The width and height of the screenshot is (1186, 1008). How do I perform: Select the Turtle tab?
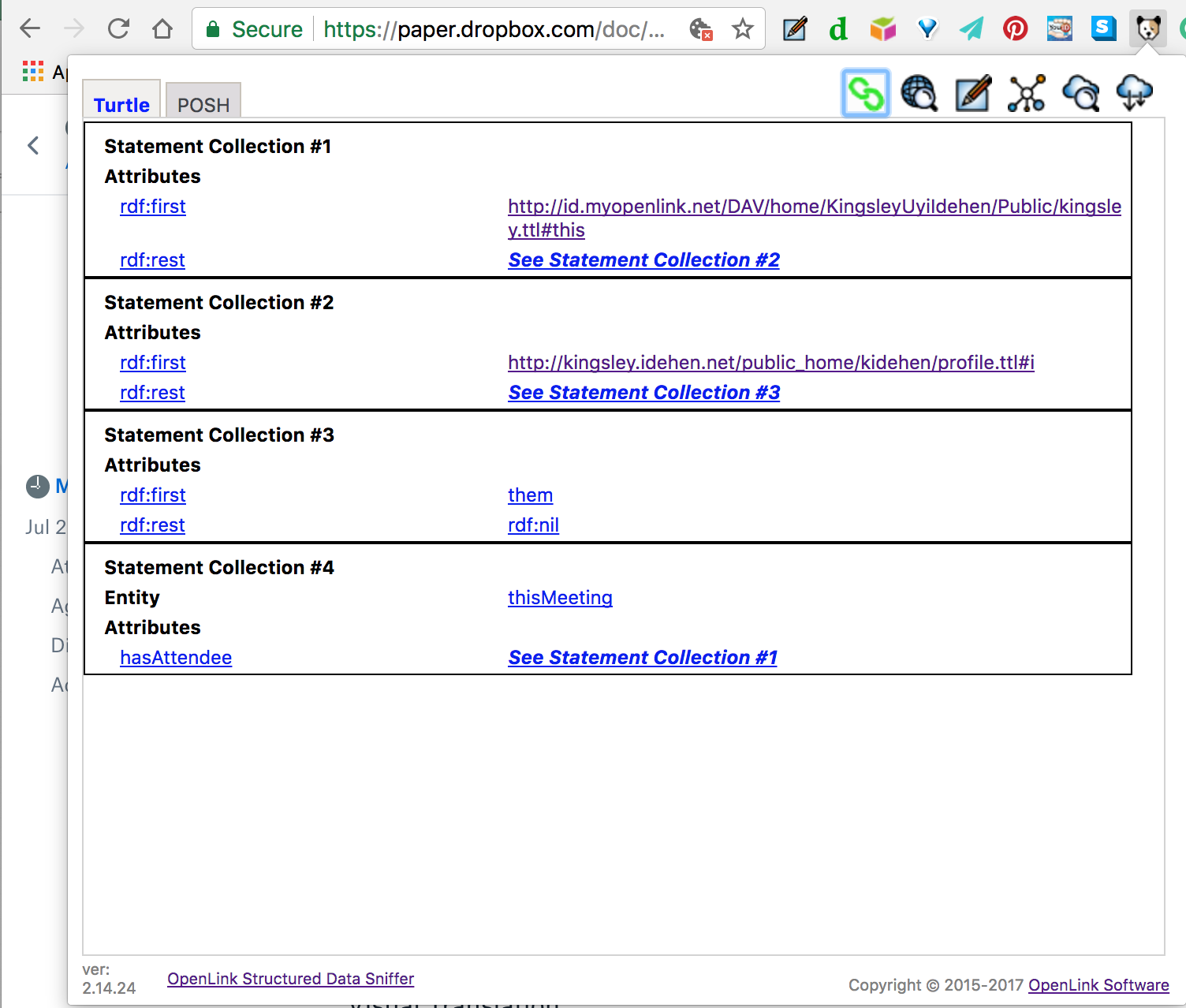(121, 103)
